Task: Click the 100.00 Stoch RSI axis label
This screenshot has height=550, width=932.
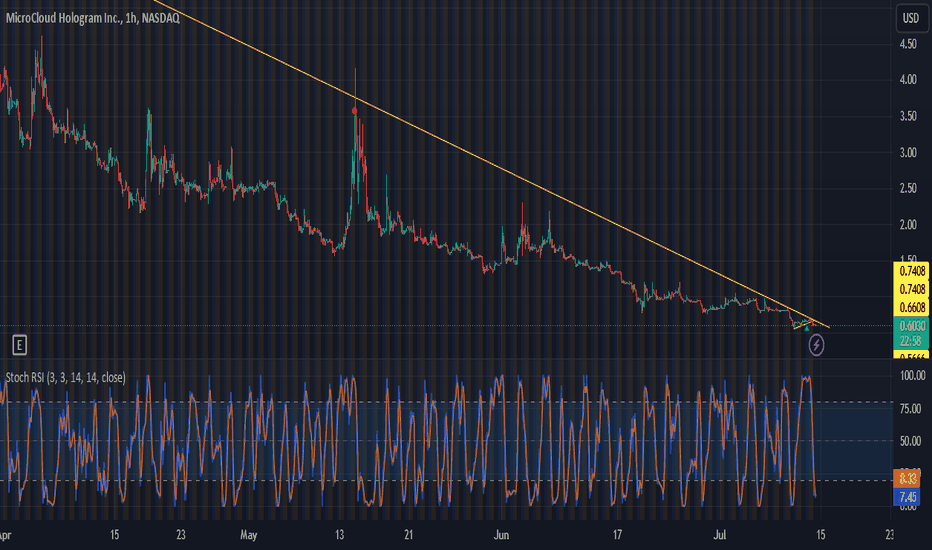Action: click(912, 376)
